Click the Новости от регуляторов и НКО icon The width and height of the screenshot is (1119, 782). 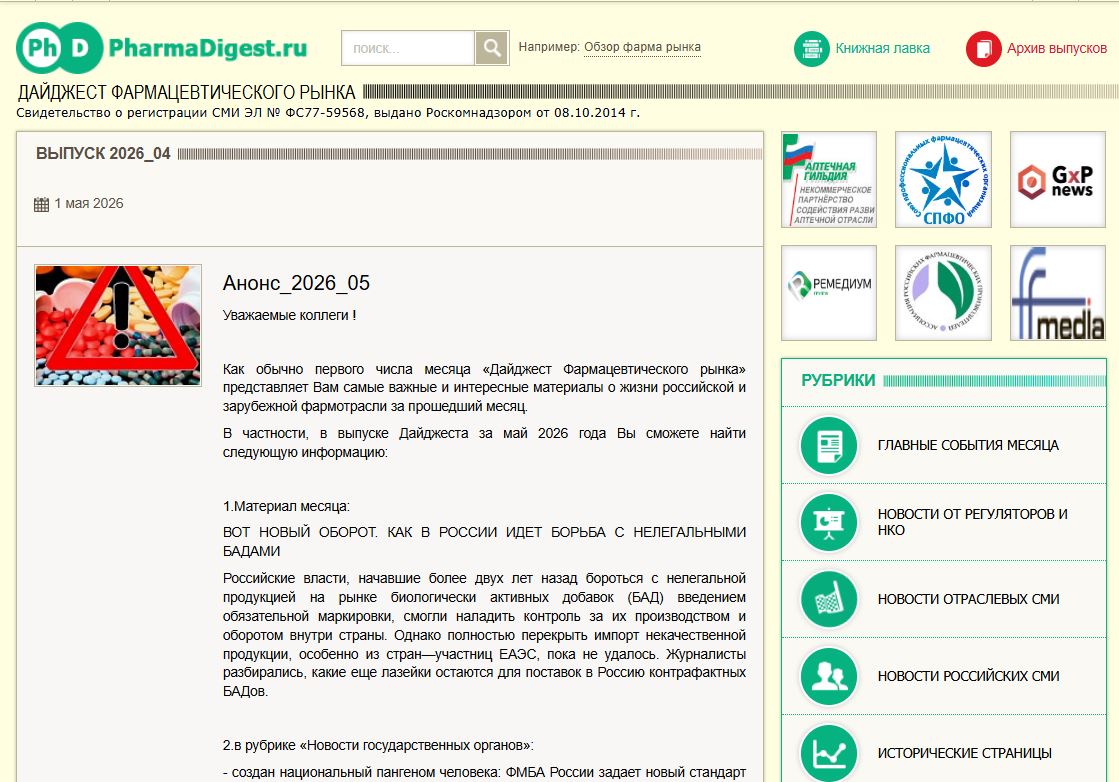(829, 522)
